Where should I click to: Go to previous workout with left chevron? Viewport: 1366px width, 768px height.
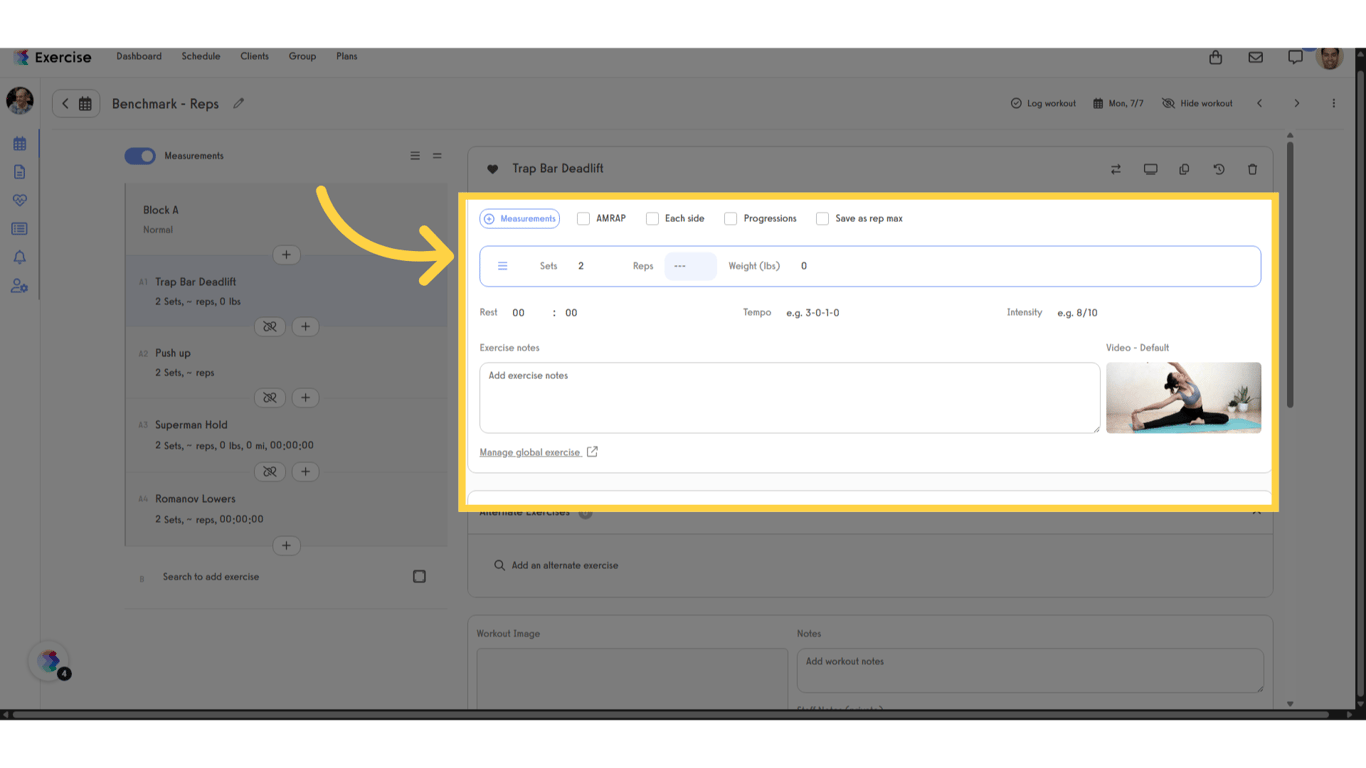[1260, 104]
